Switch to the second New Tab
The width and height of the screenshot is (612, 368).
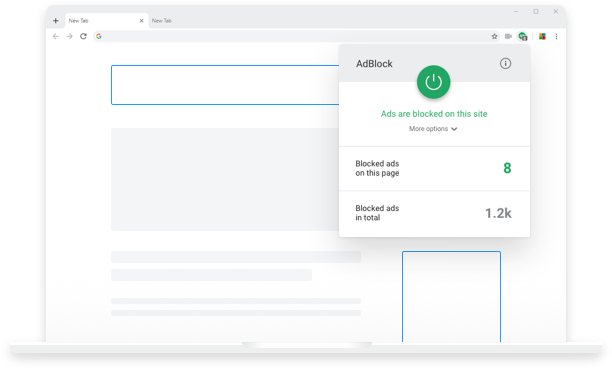(x=162, y=21)
